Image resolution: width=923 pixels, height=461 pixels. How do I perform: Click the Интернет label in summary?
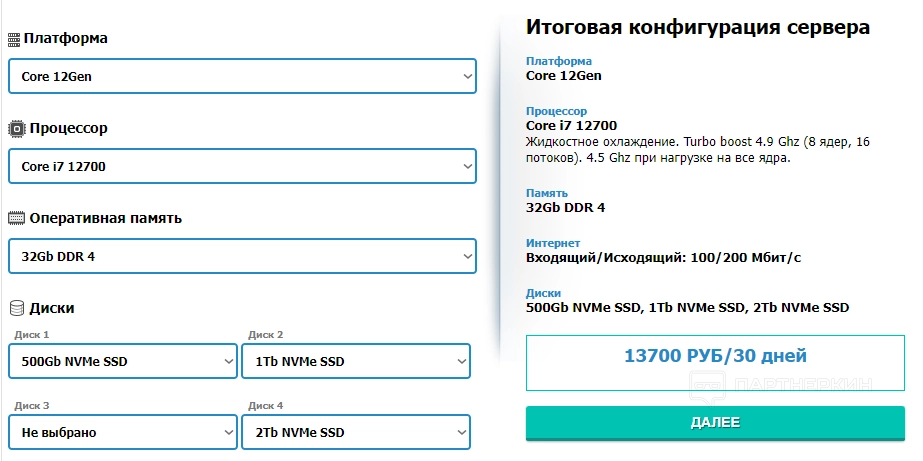(x=553, y=243)
